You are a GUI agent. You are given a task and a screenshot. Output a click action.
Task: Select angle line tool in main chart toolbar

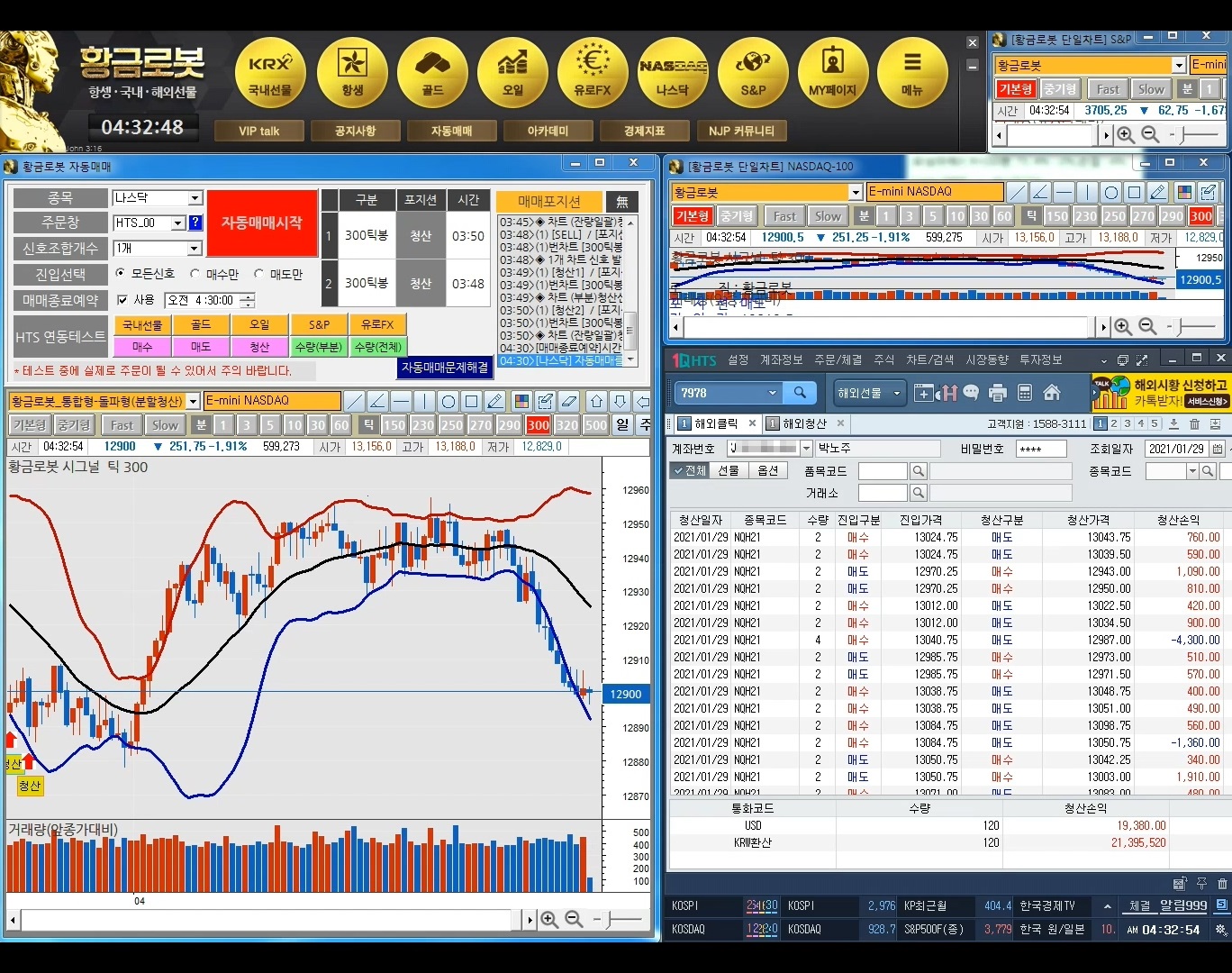tap(378, 401)
